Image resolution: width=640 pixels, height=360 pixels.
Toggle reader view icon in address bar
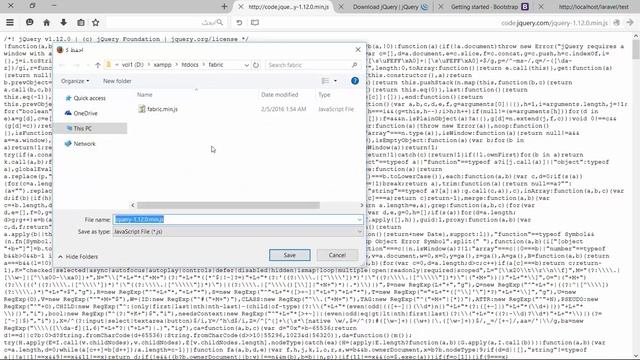[255, 22]
